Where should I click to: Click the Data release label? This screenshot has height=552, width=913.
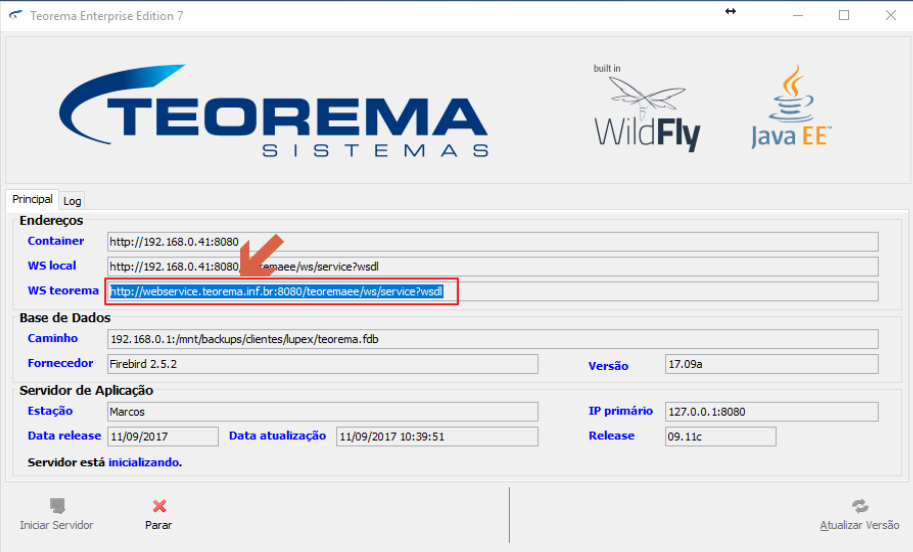[x=64, y=436]
